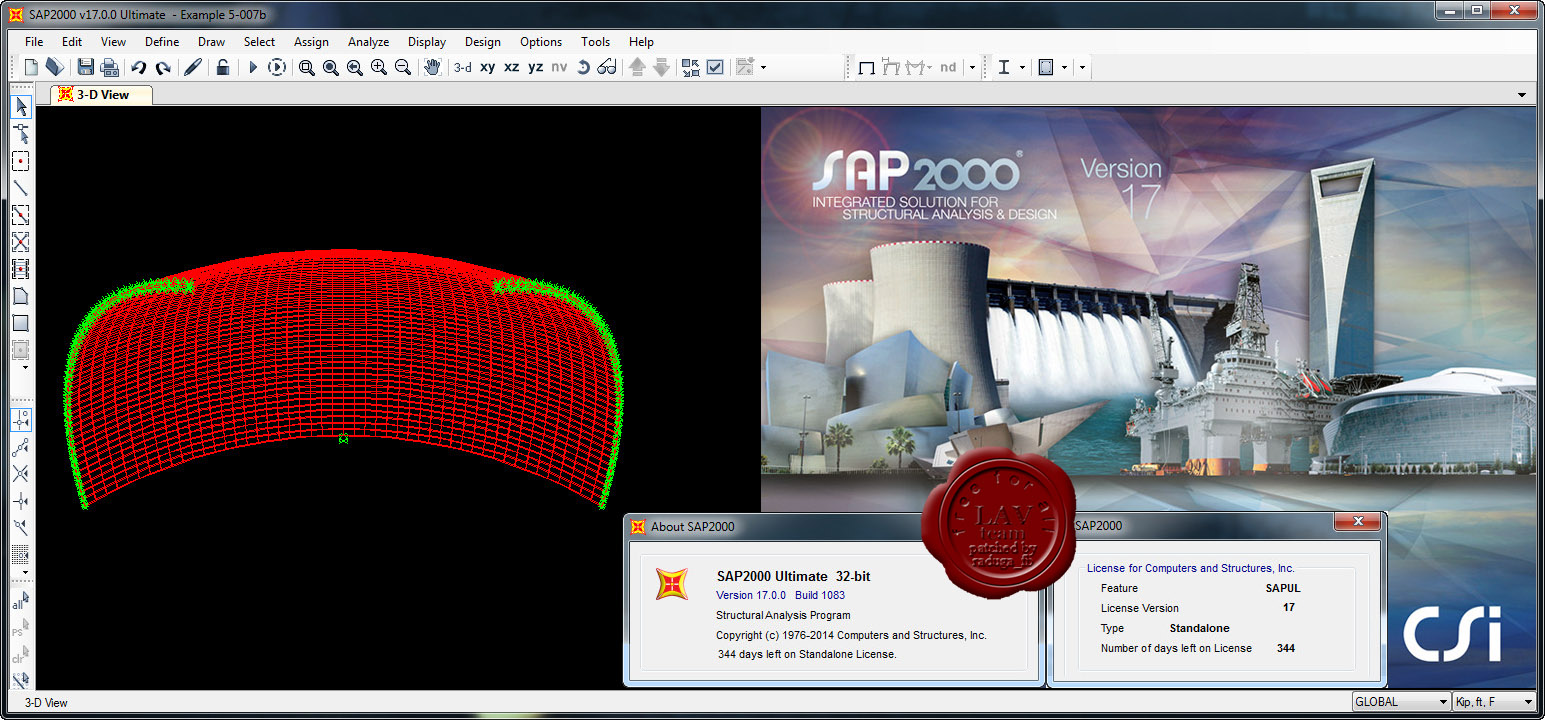Click the Model-Alive circled play icon
Screen dimensions: 1545x720
[x=277, y=67]
